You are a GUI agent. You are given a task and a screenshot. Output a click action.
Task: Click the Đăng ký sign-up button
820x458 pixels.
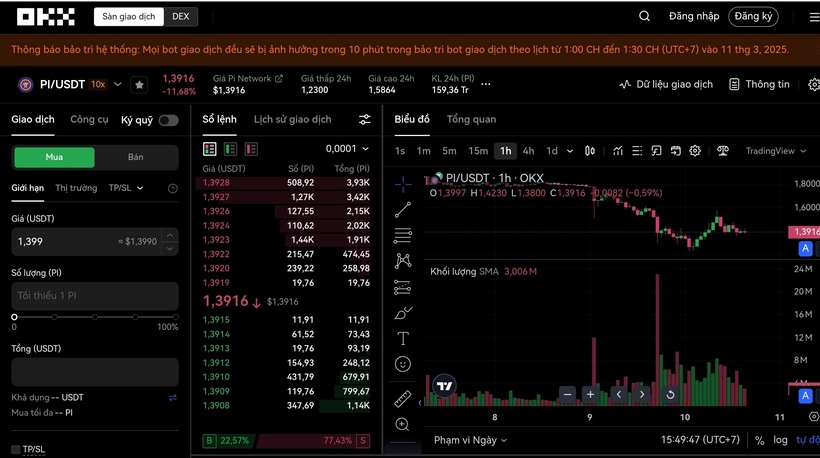click(753, 16)
